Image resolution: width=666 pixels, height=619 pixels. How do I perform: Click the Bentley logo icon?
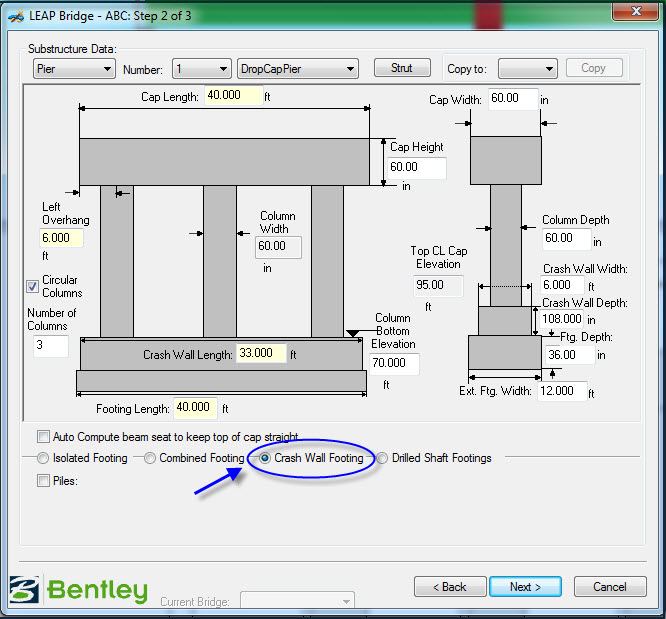(x=25, y=589)
